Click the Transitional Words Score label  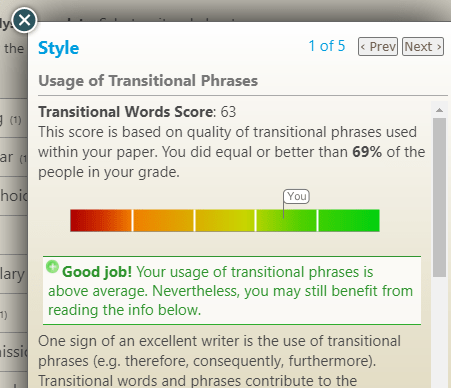[127, 112]
